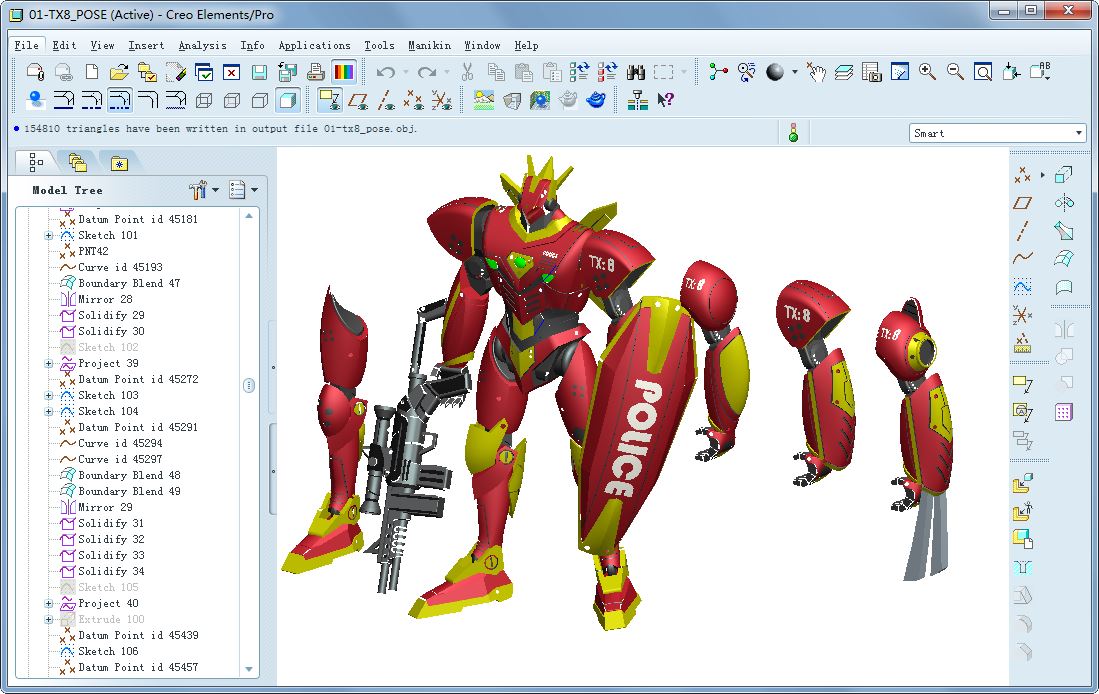Viewport: 1099px width, 694px height.
Task: Select the Sketch tool icon in right toolbar
Action: pos(1023,287)
